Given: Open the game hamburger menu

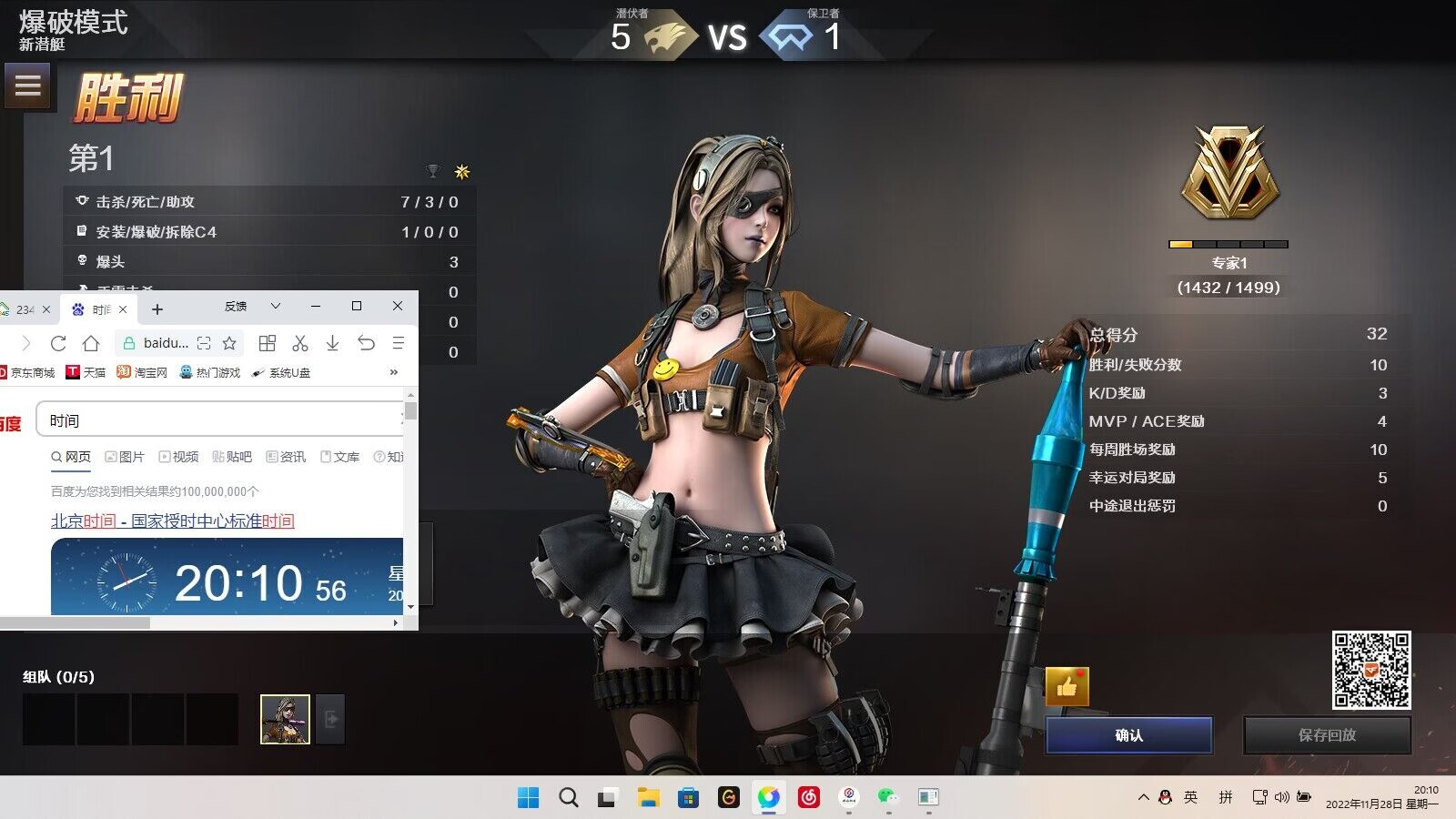Looking at the screenshot, I should [28, 86].
